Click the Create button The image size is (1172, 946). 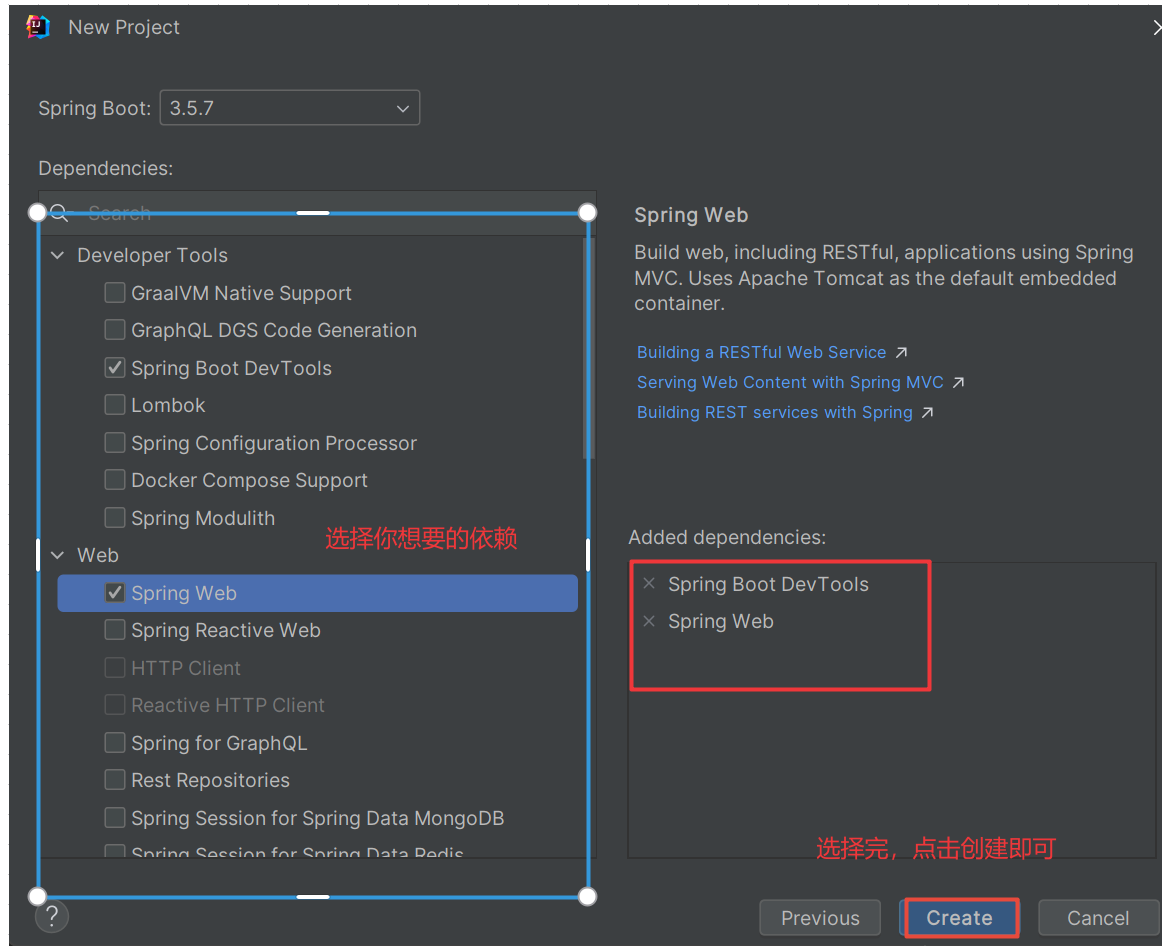coord(960,918)
